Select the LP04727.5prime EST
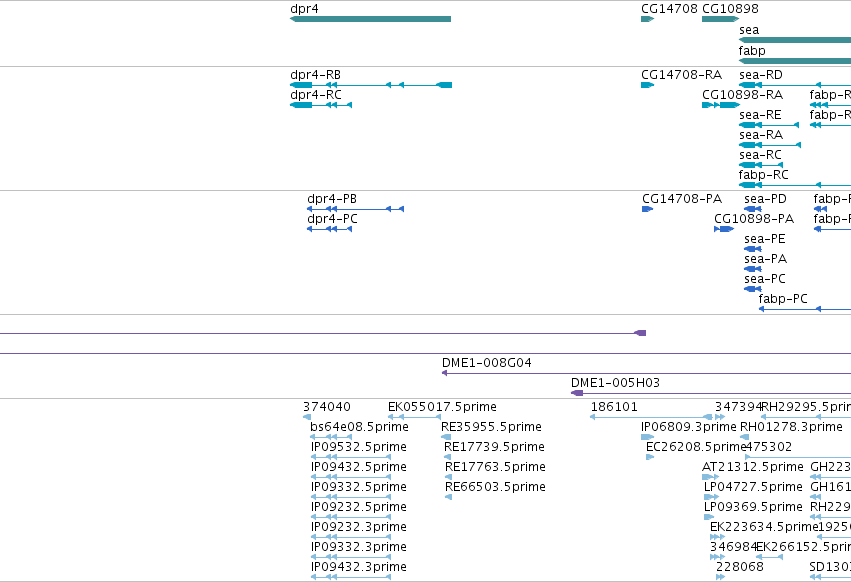The width and height of the screenshot is (851, 582). (712, 497)
